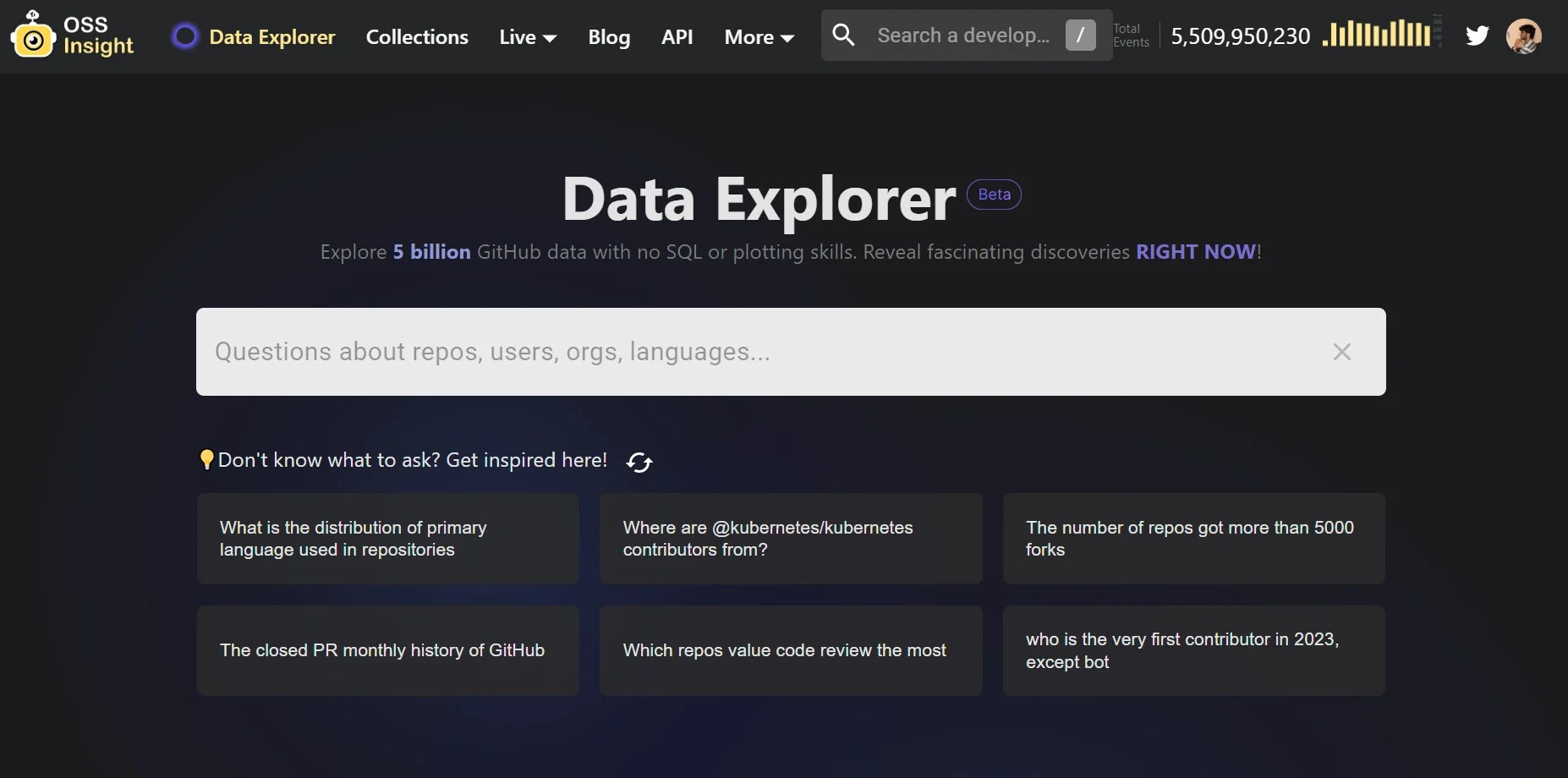Screen dimensions: 1568x778
Task: Open the More dropdown menu
Action: [758, 37]
